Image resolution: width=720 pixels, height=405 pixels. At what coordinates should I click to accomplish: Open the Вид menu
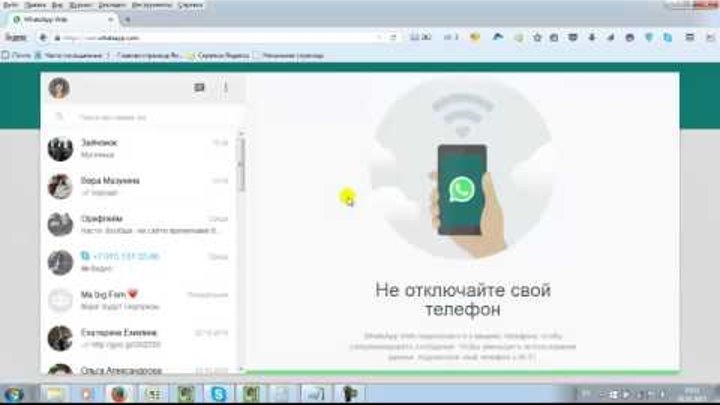click(x=57, y=5)
